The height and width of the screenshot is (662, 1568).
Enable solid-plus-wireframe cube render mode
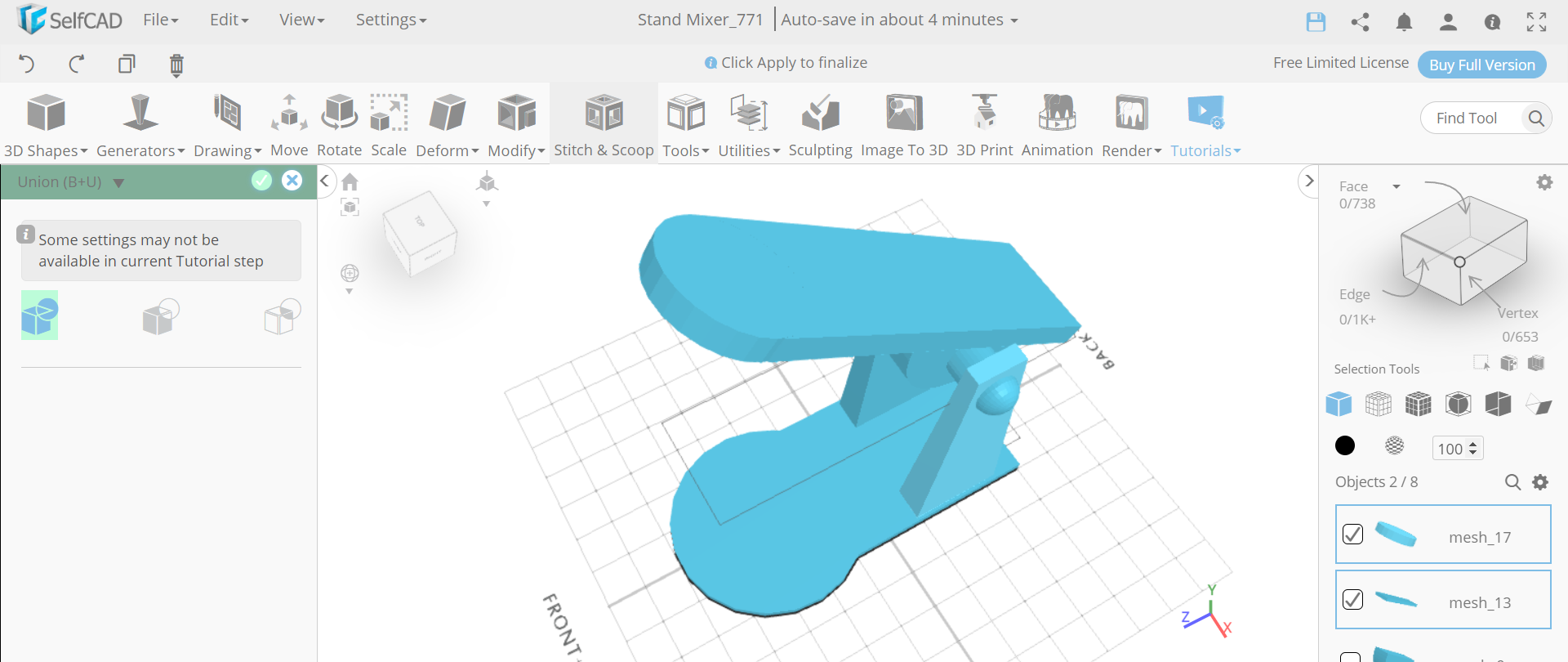point(1419,404)
